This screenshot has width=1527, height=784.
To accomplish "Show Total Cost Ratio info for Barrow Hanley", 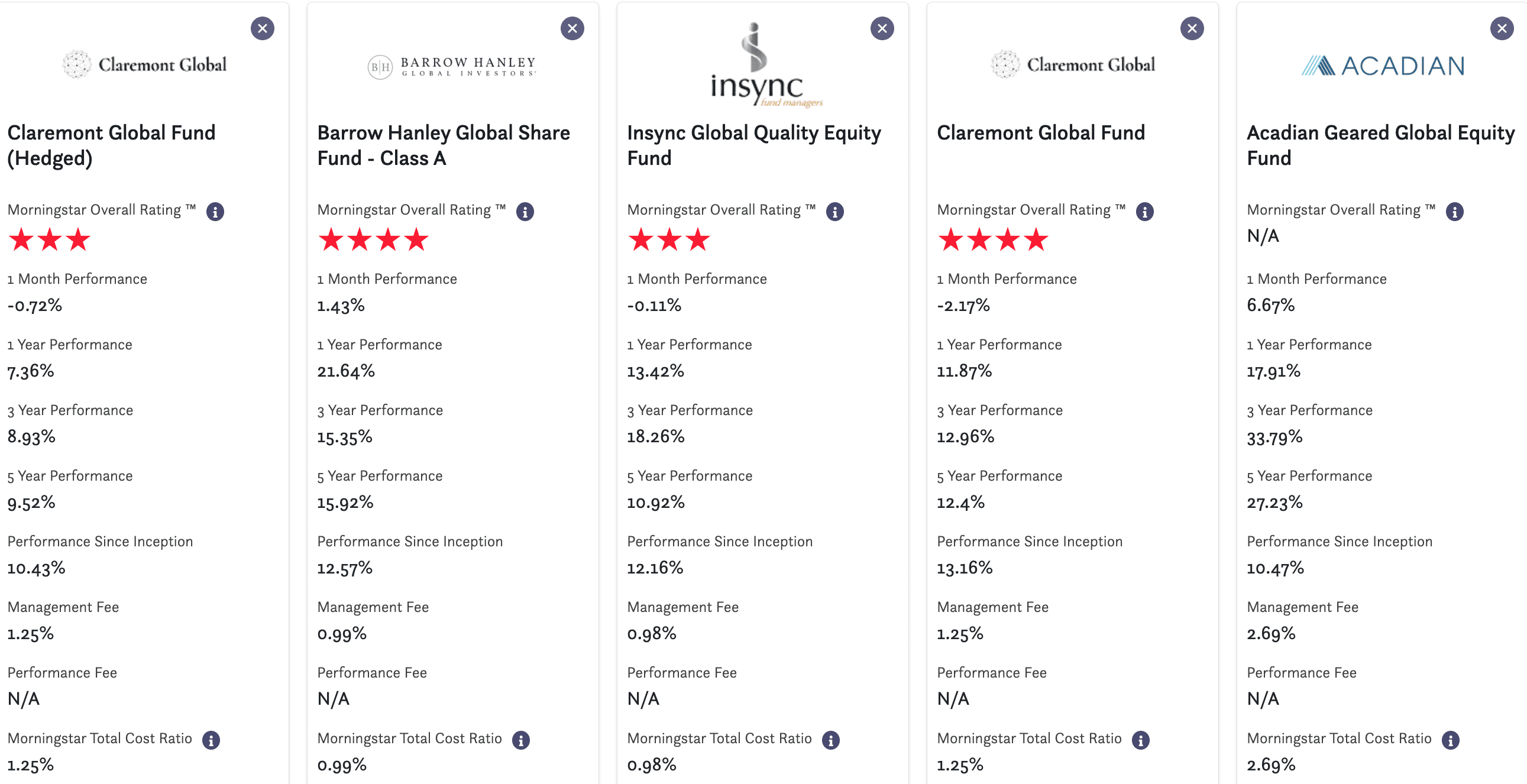I will 520,740.
